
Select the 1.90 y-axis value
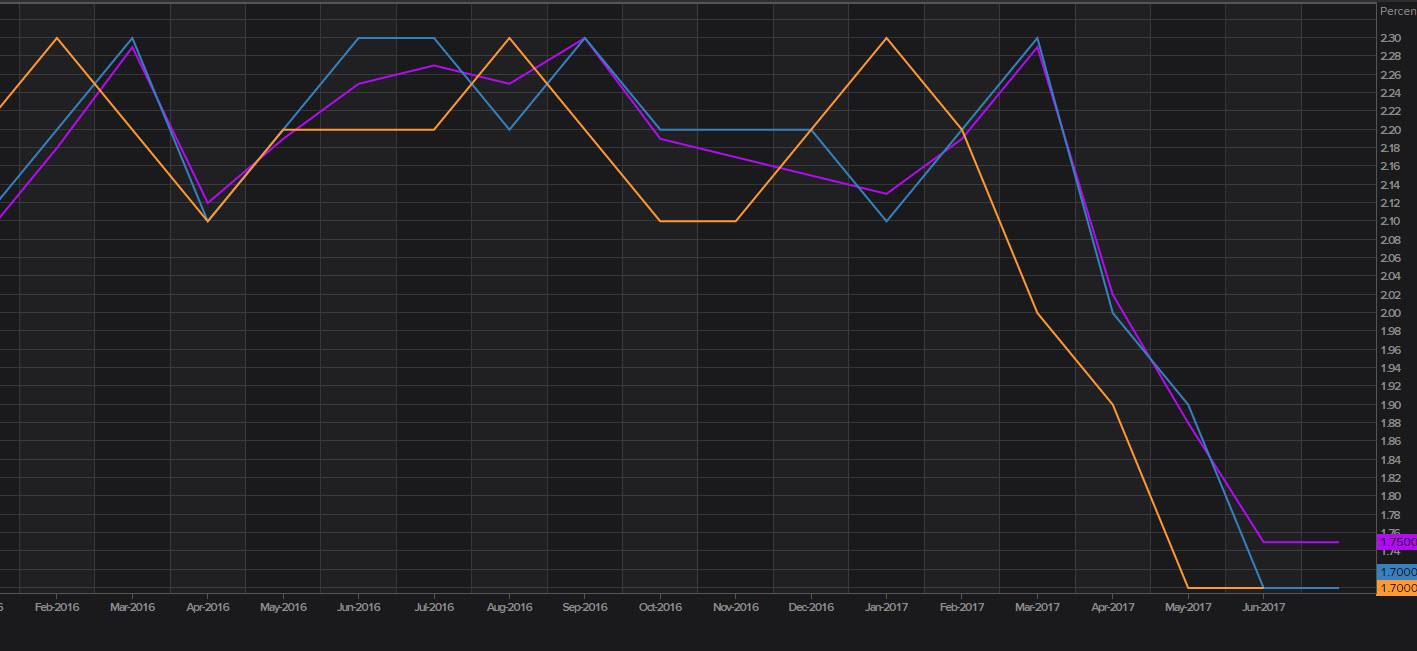click(1391, 405)
